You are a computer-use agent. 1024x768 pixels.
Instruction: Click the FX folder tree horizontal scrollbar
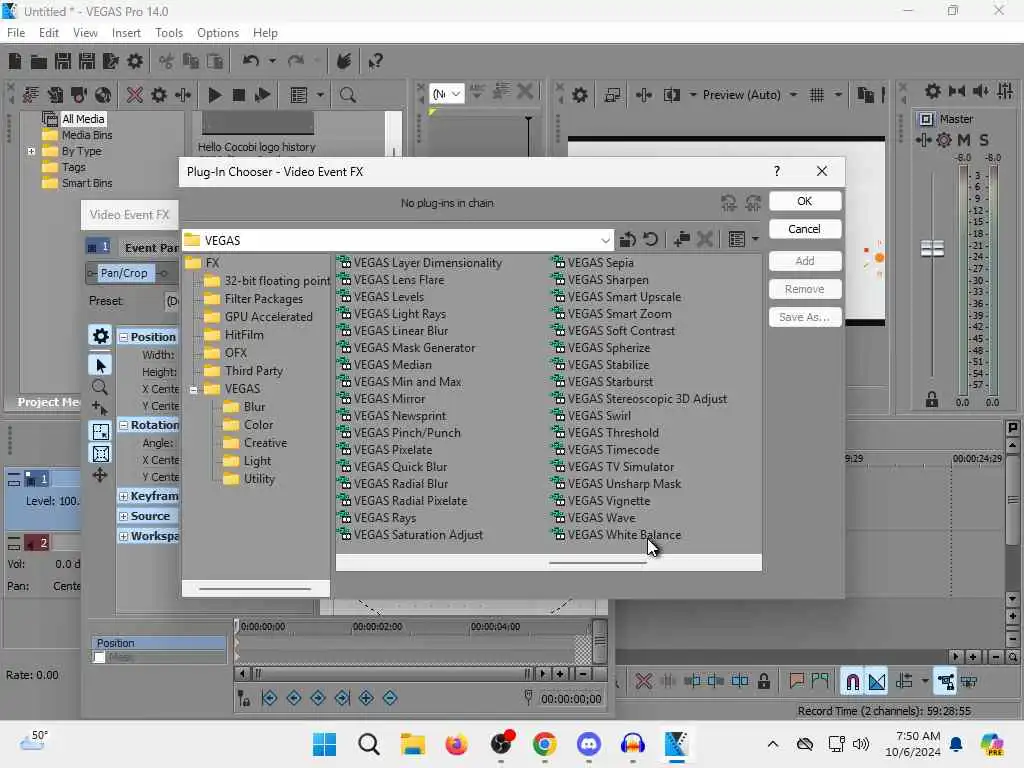255,589
